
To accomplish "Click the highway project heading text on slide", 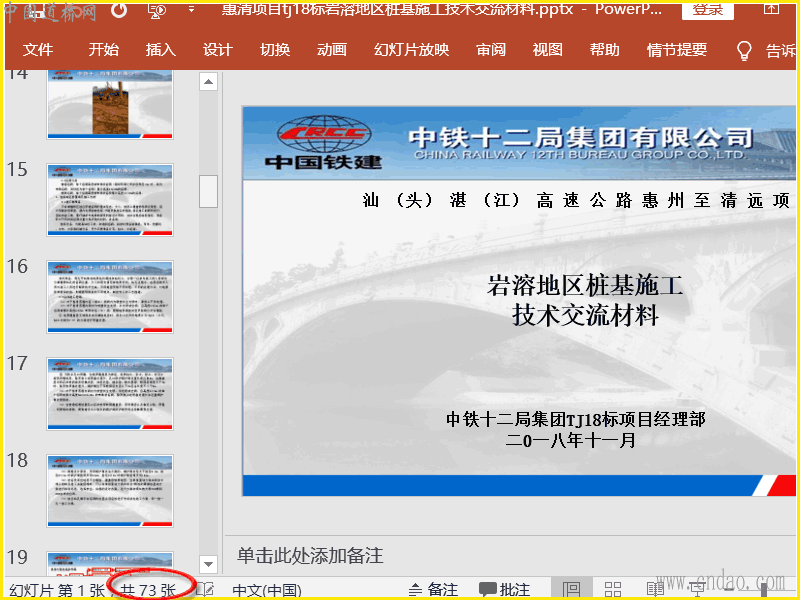I will pos(577,201).
